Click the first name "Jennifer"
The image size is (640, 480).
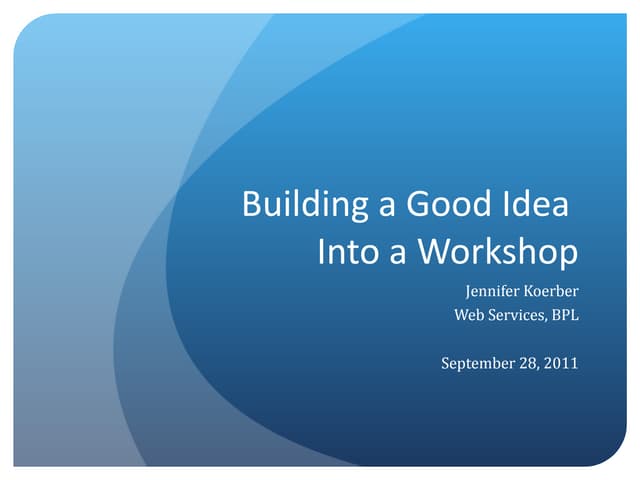pos(491,292)
